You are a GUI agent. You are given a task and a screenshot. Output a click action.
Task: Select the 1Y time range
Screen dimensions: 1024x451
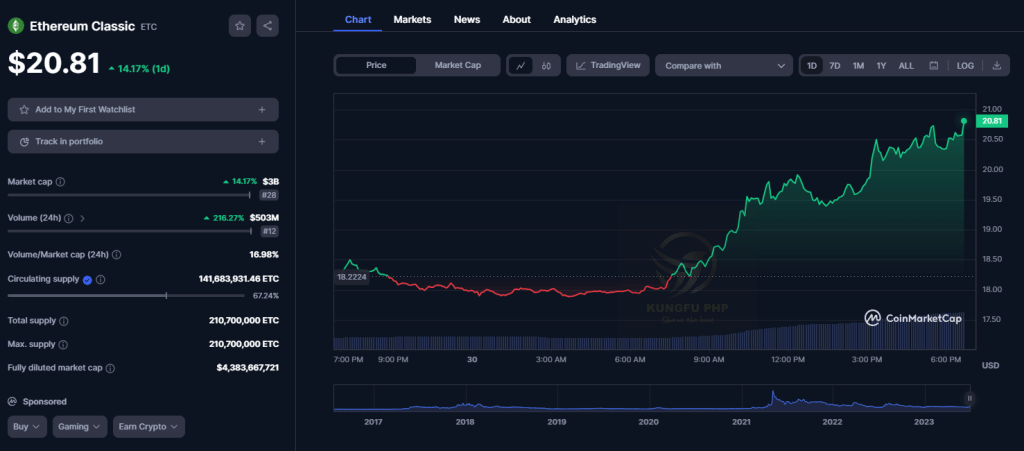(882, 65)
